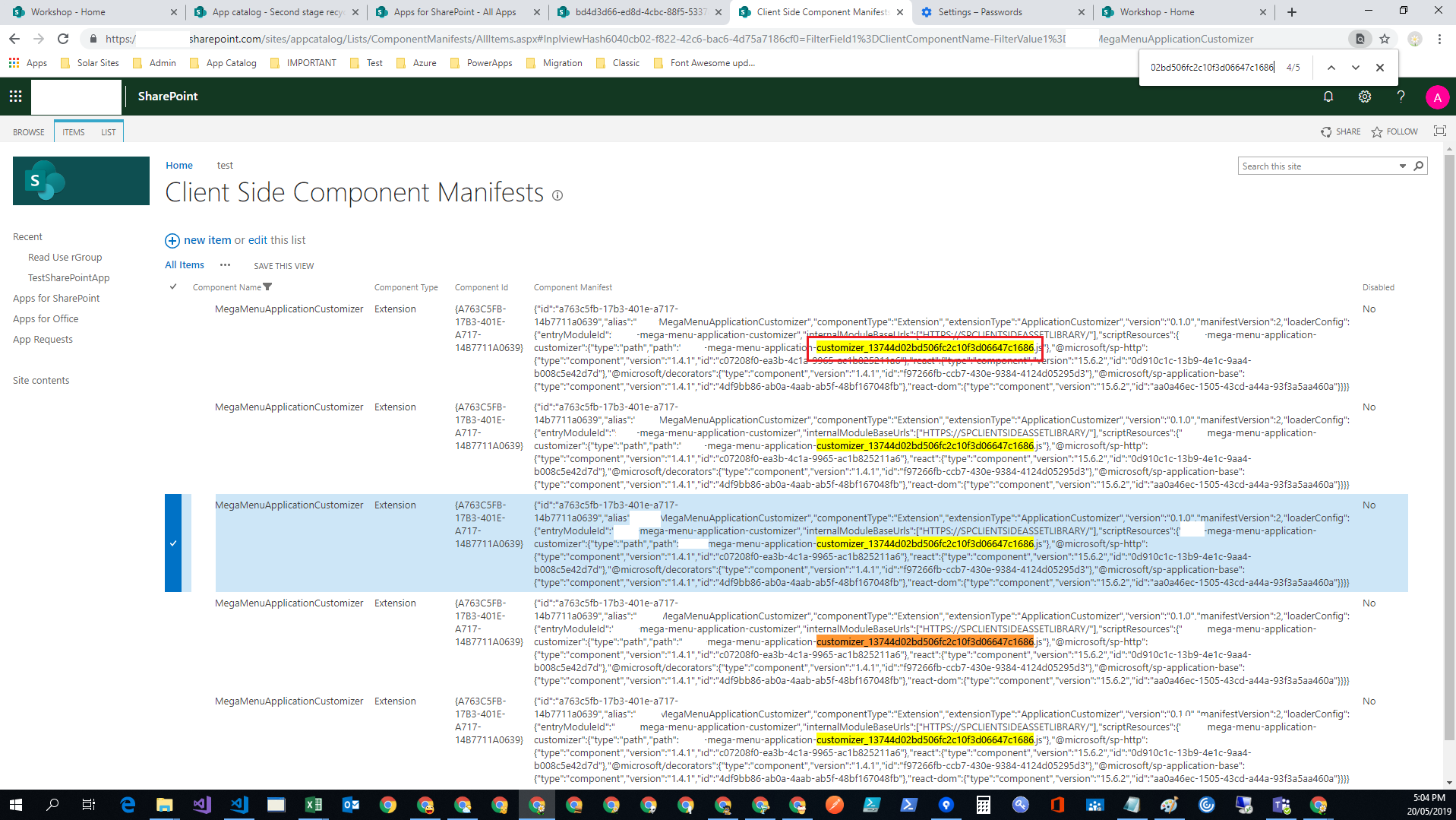Switch to Settings Passwords tab
Image resolution: width=1456 pixels, height=820 pixels.
pos(1002,12)
